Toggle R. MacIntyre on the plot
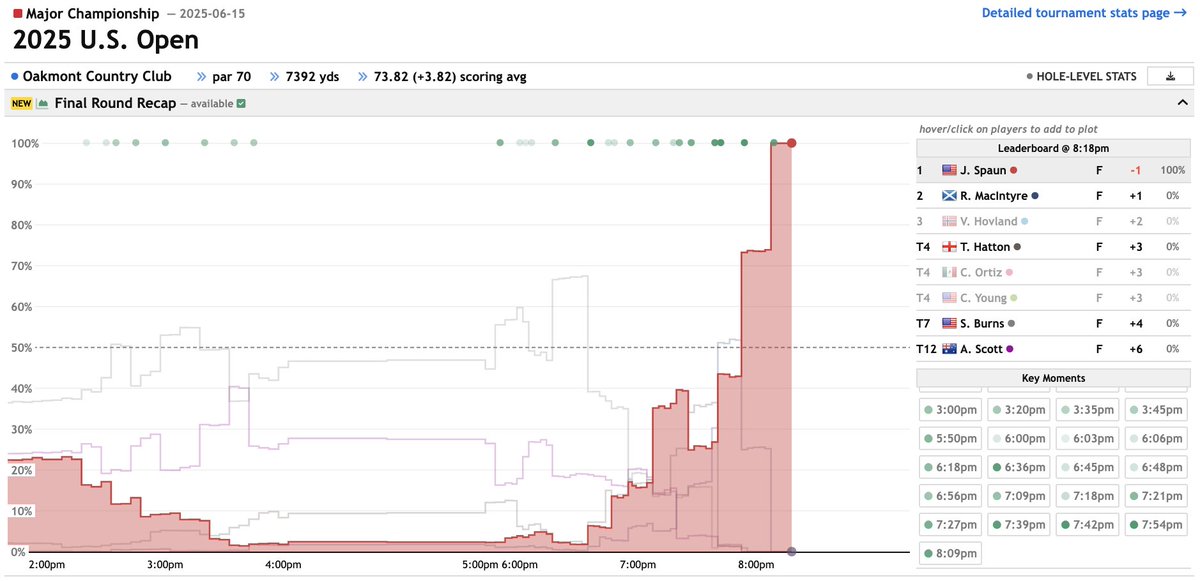This screenshot has height=581, width=1200. click(1053, 196)
